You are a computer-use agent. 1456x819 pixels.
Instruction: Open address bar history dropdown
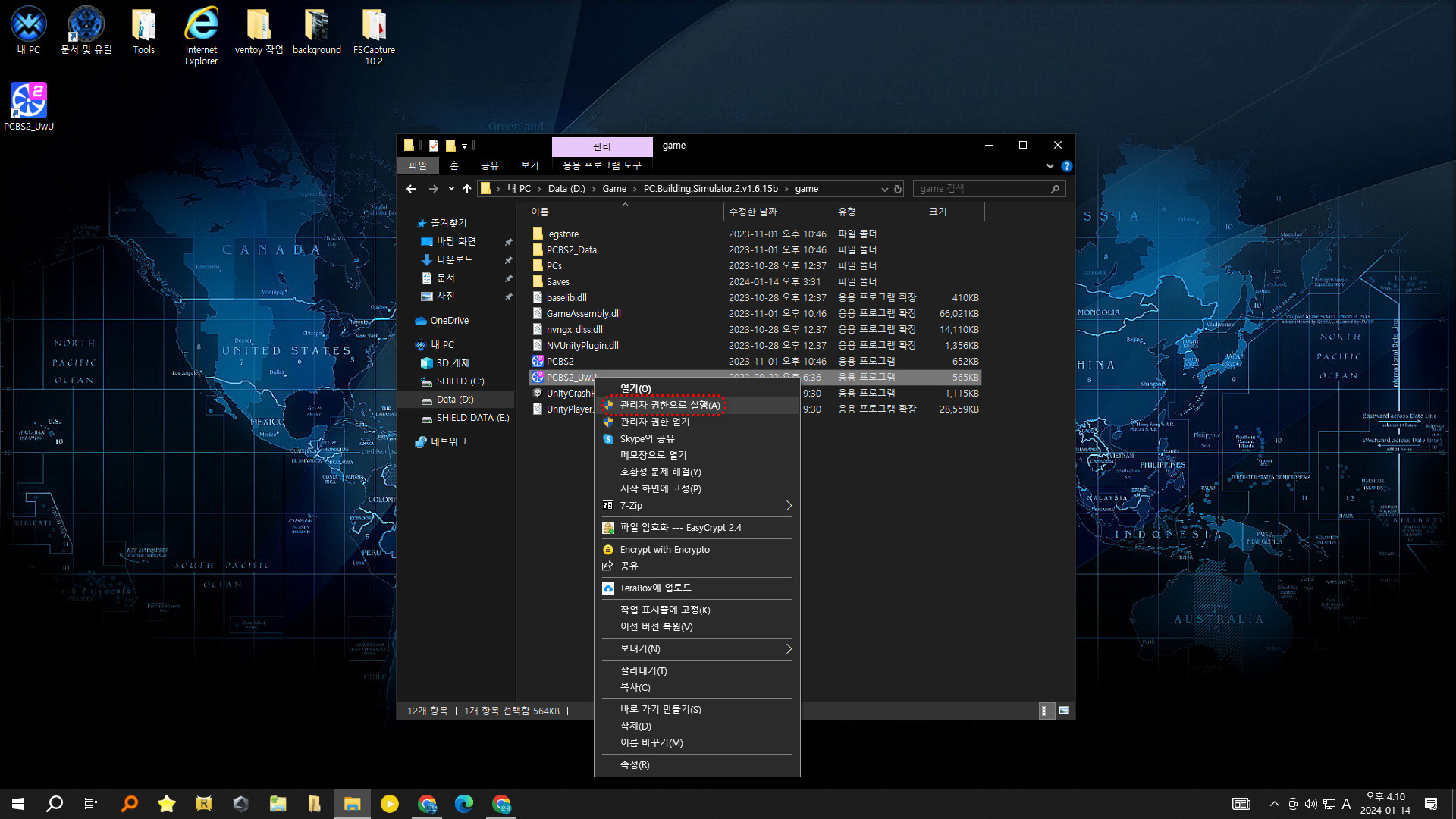pos(884,189)
